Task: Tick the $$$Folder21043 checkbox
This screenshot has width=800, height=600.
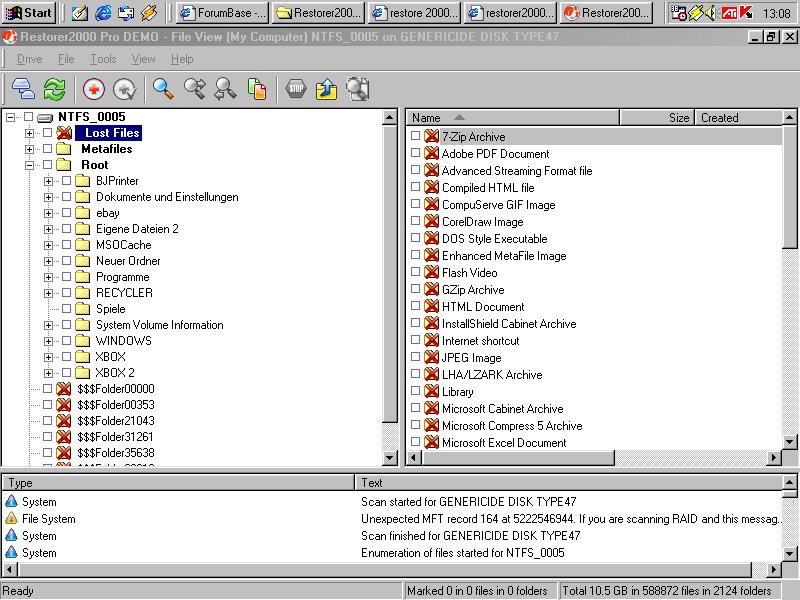Action: pos(47,420)
